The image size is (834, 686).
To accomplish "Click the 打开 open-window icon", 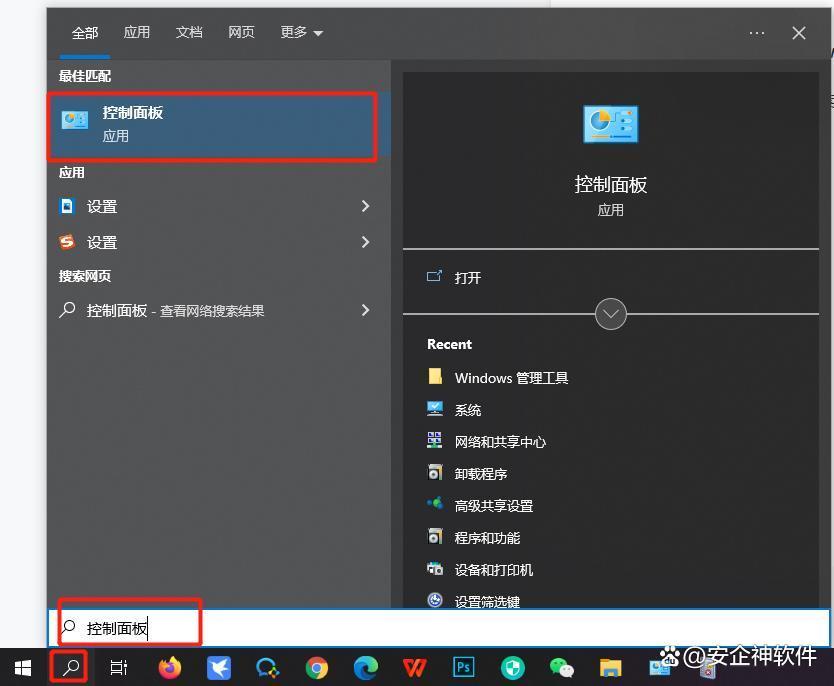I will (435, 276).
